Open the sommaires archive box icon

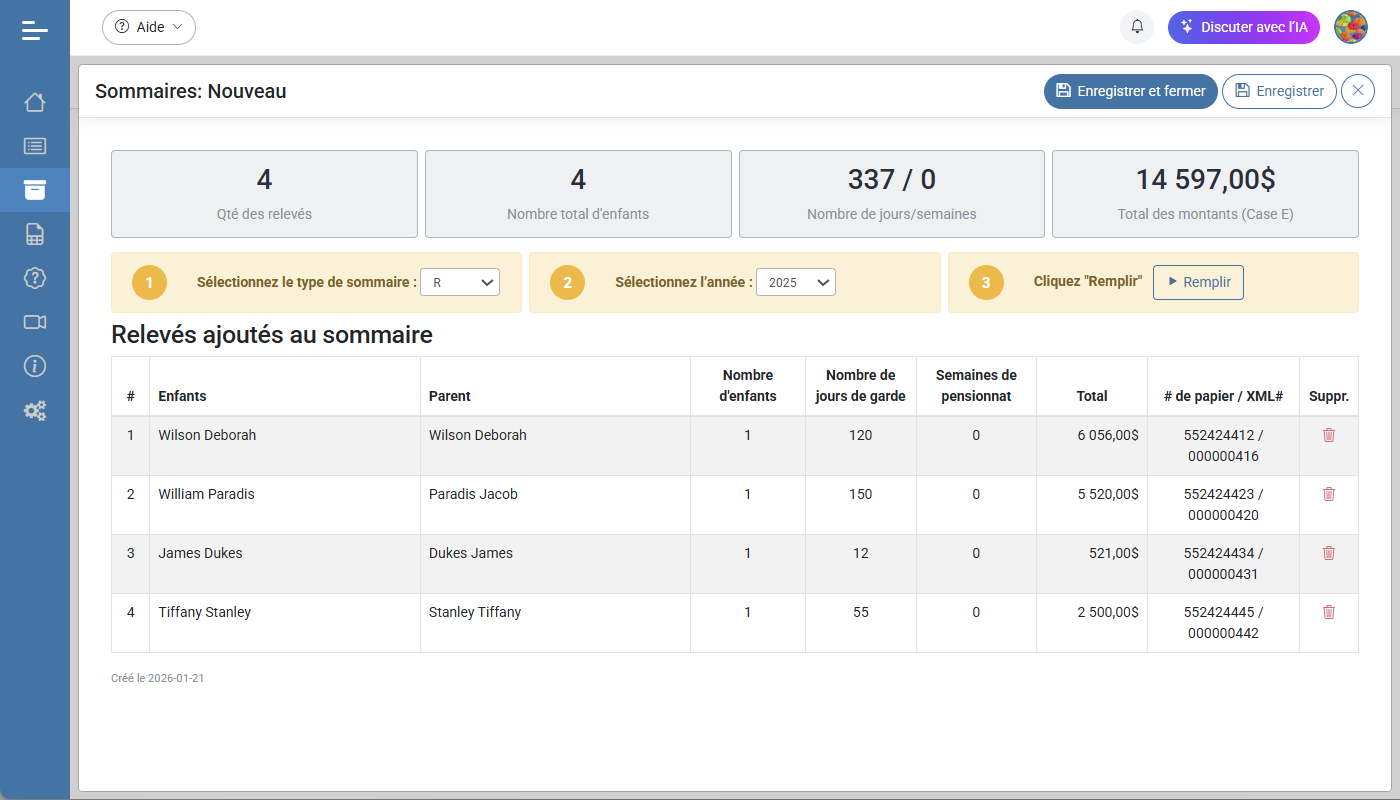click(35, 189)
